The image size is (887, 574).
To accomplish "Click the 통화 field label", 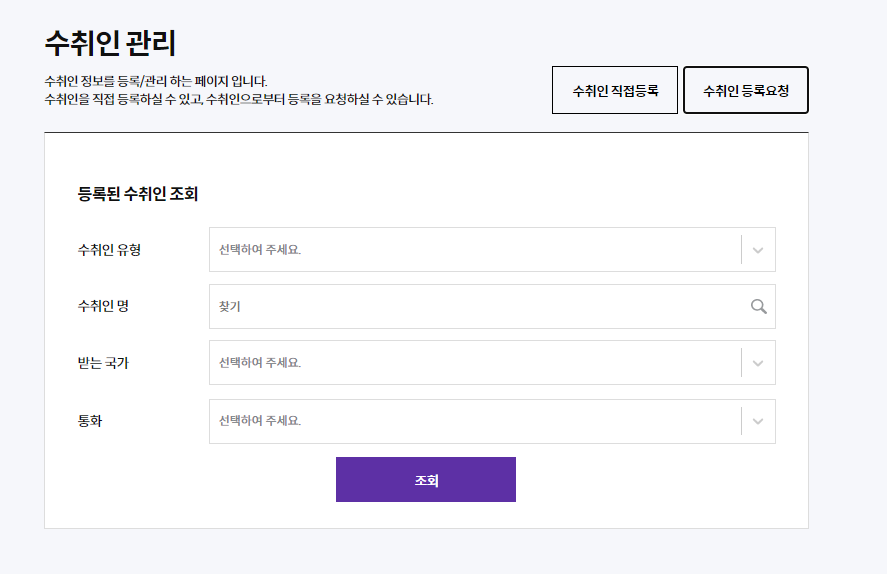I will coord(90,421).
